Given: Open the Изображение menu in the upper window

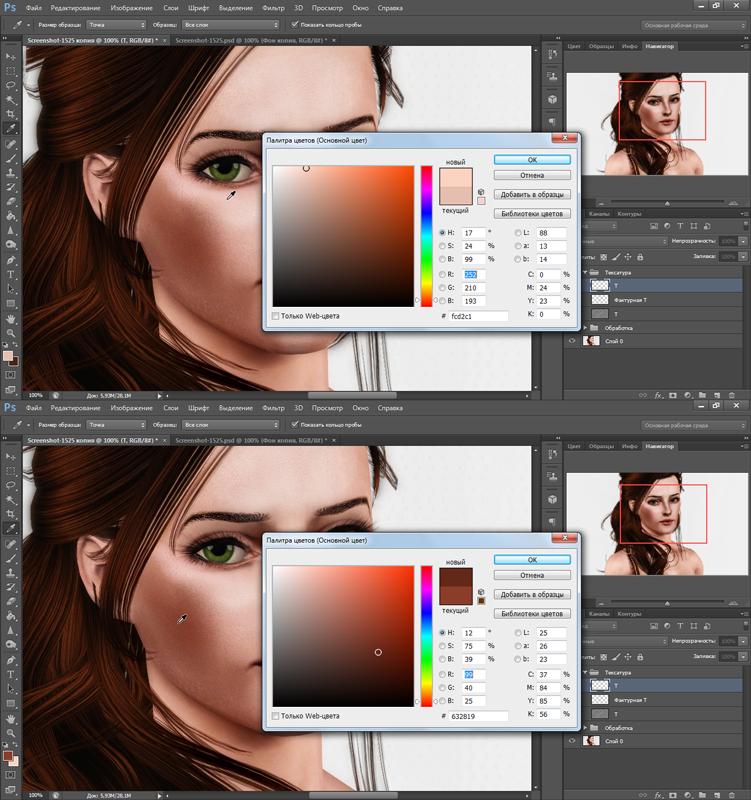Looking at the screenshot, I should coord(132,8).
